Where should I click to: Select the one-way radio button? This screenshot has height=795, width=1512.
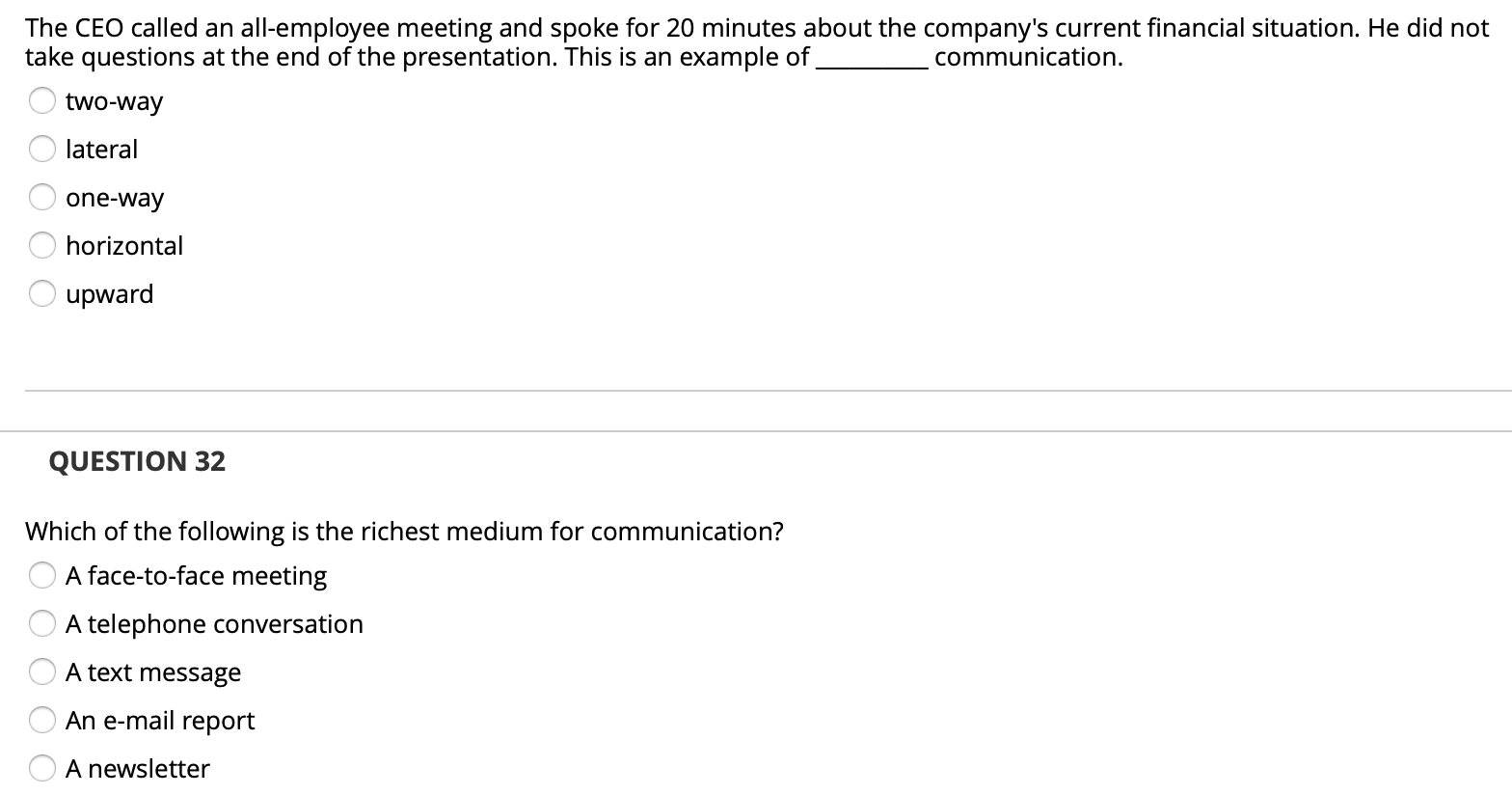[42, 197]
